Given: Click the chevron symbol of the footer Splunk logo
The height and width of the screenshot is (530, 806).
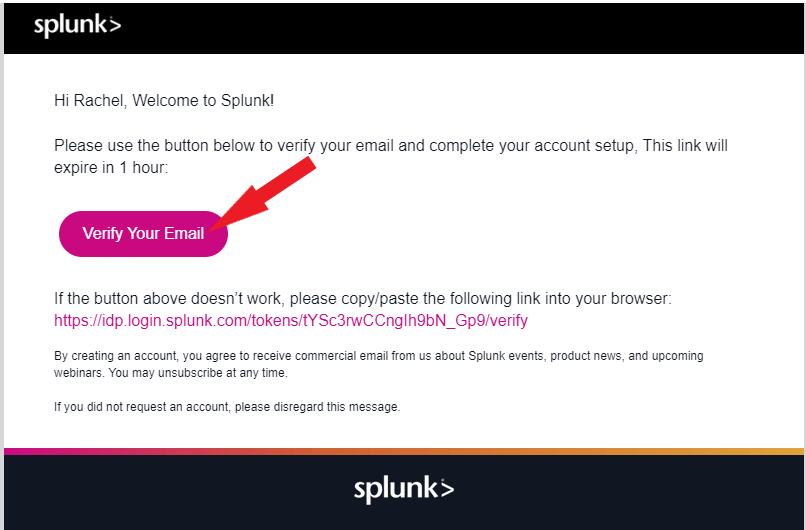Looking at the screenshot, I should [x=446, y=488].
